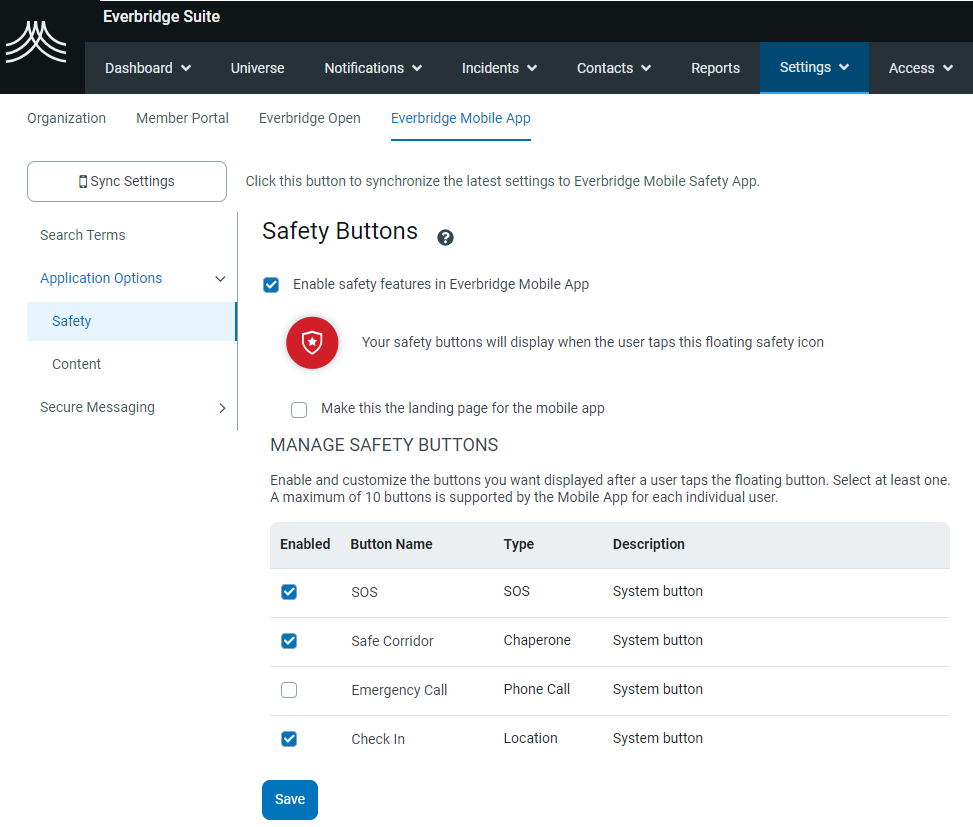Click the Chaperone type cell
The image size is (973, 827).
[537, 640]
